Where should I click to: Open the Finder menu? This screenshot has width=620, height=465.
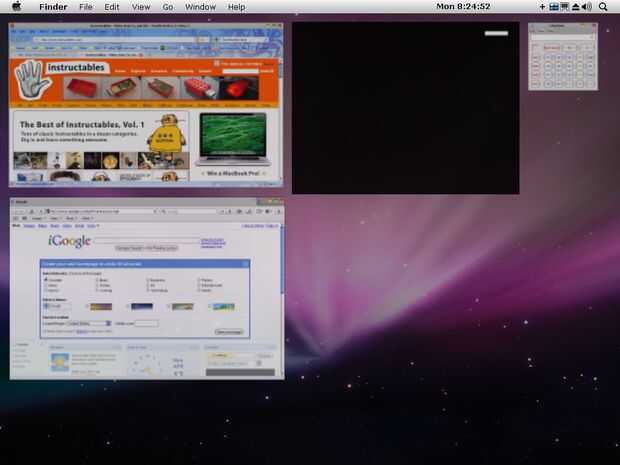pyautogui.click(x=53, y=7)
